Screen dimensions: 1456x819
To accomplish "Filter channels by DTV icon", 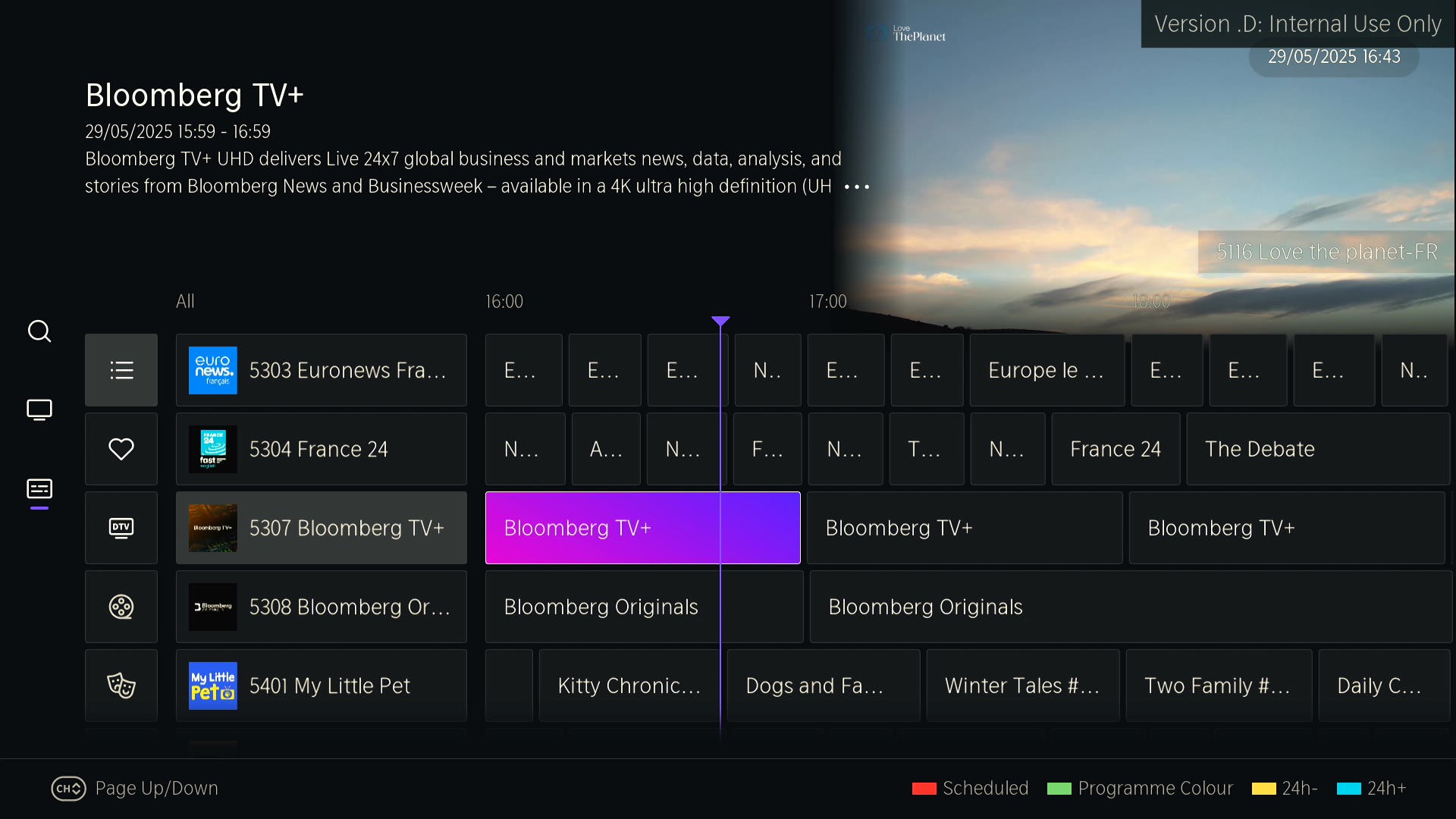I will tap(121, 528).
